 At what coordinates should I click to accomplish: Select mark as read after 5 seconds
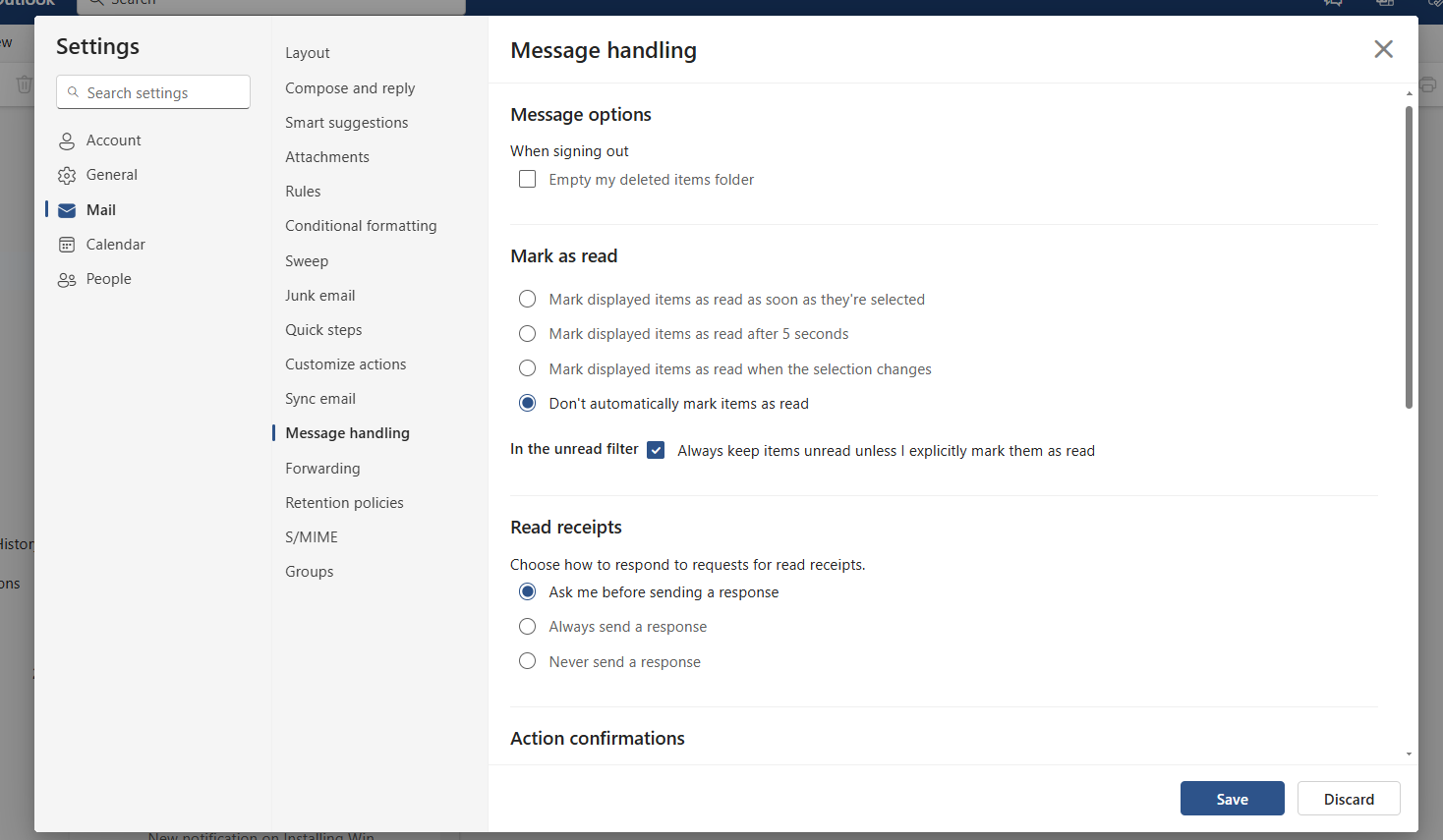(x=528, y=334)
